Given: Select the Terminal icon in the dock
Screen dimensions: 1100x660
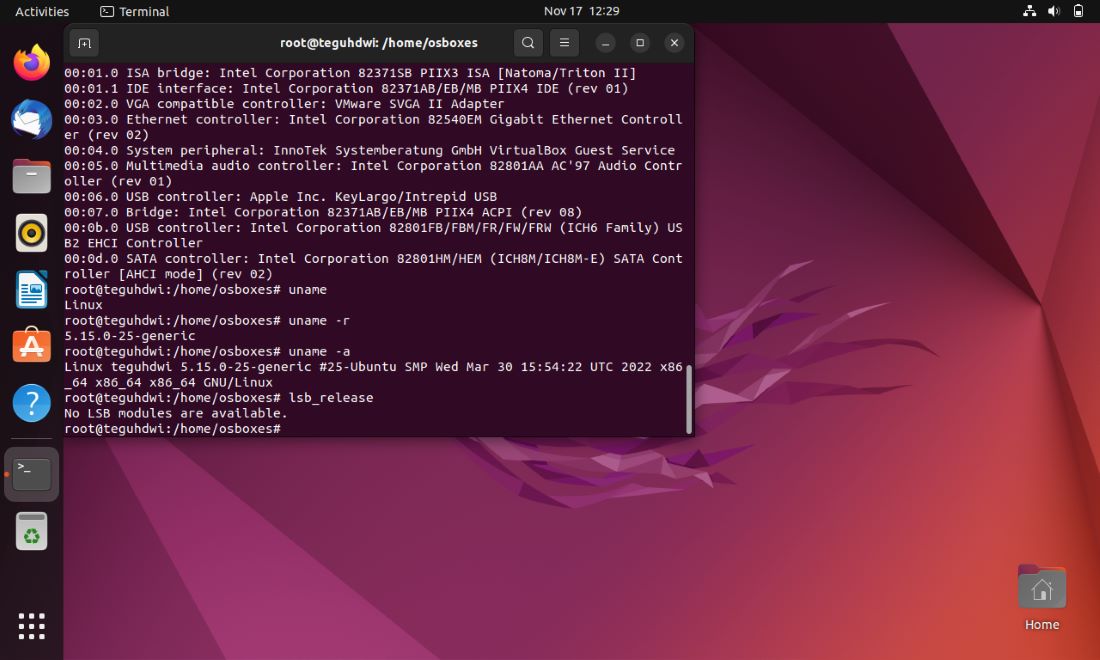Looking at the screenshot, I should [32, 474].
